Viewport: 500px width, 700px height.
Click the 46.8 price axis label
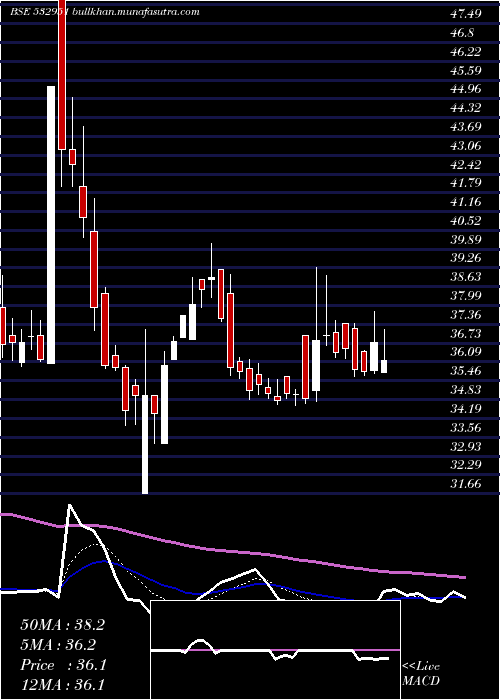462,33
